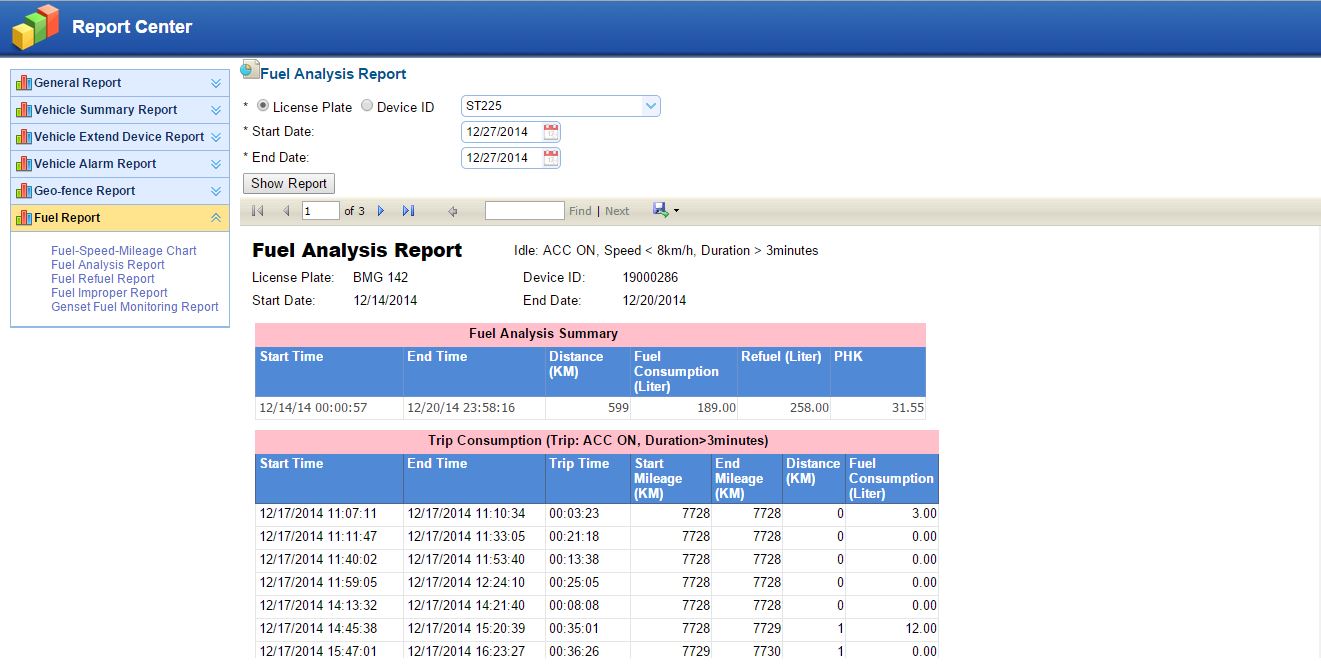Click the Find link in toolbar
The height and width of the screenshot is (666, 1321).
tap(580, 211)
